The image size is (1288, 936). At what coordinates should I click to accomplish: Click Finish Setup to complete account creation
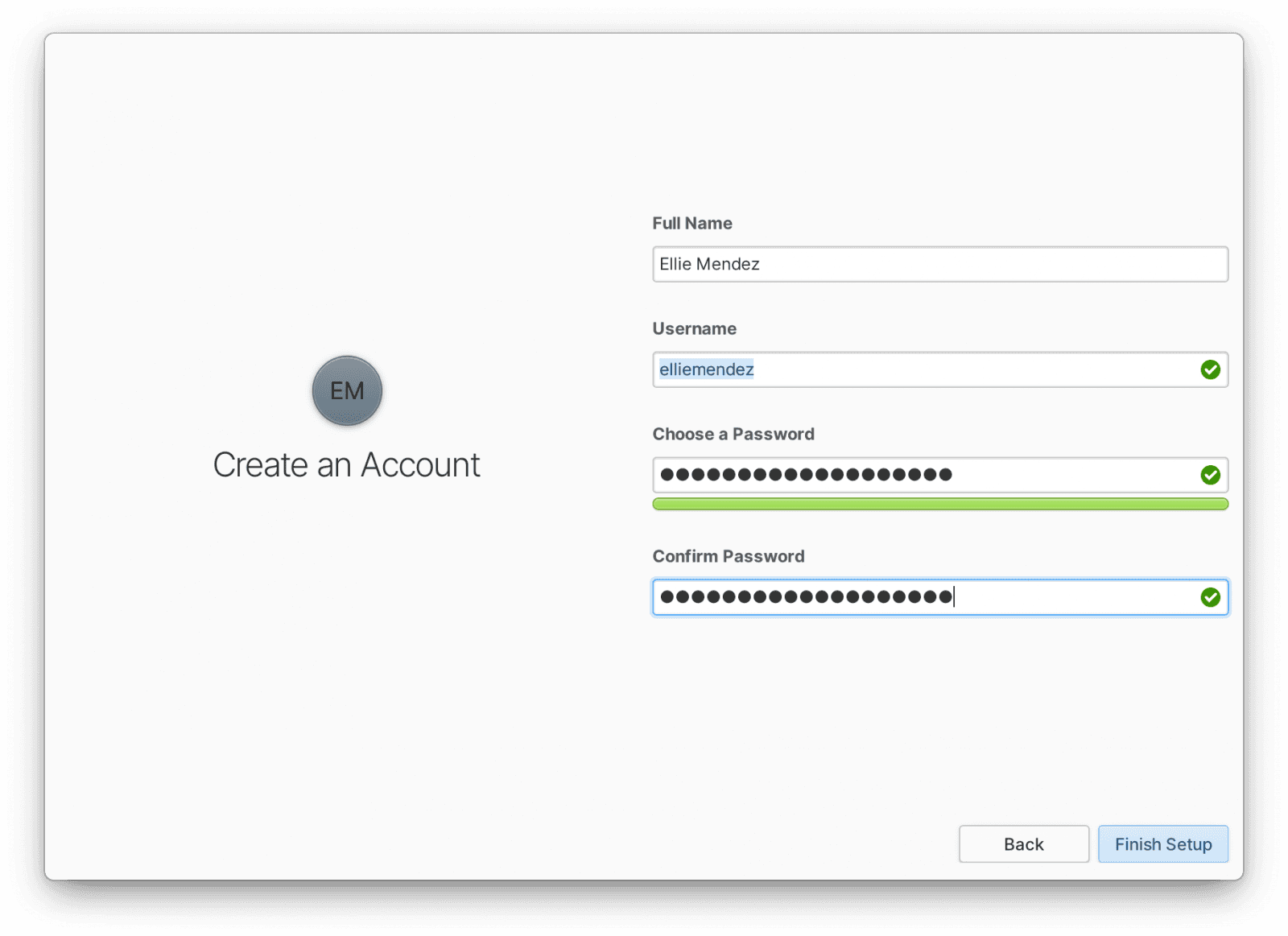pyautogui.click(x=1162, y=843)
